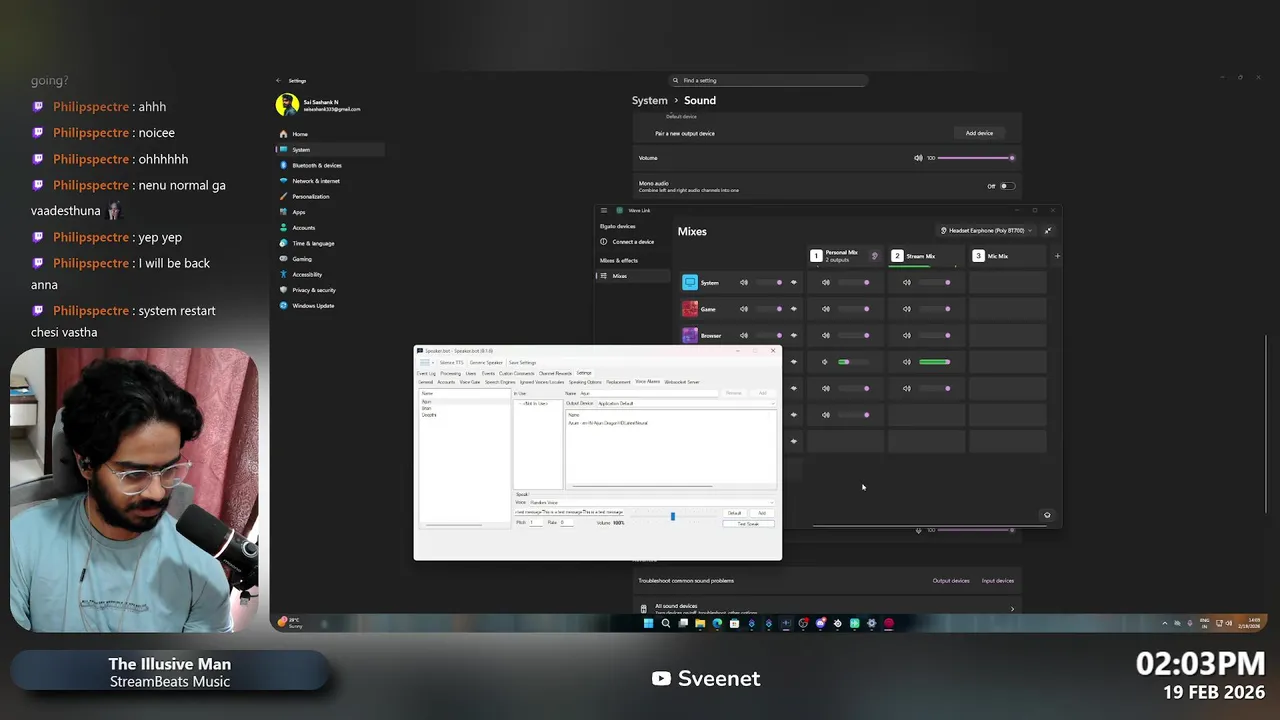Open the Processing tab in Speaker.bot
The image size is (1280, 720).
450,373
